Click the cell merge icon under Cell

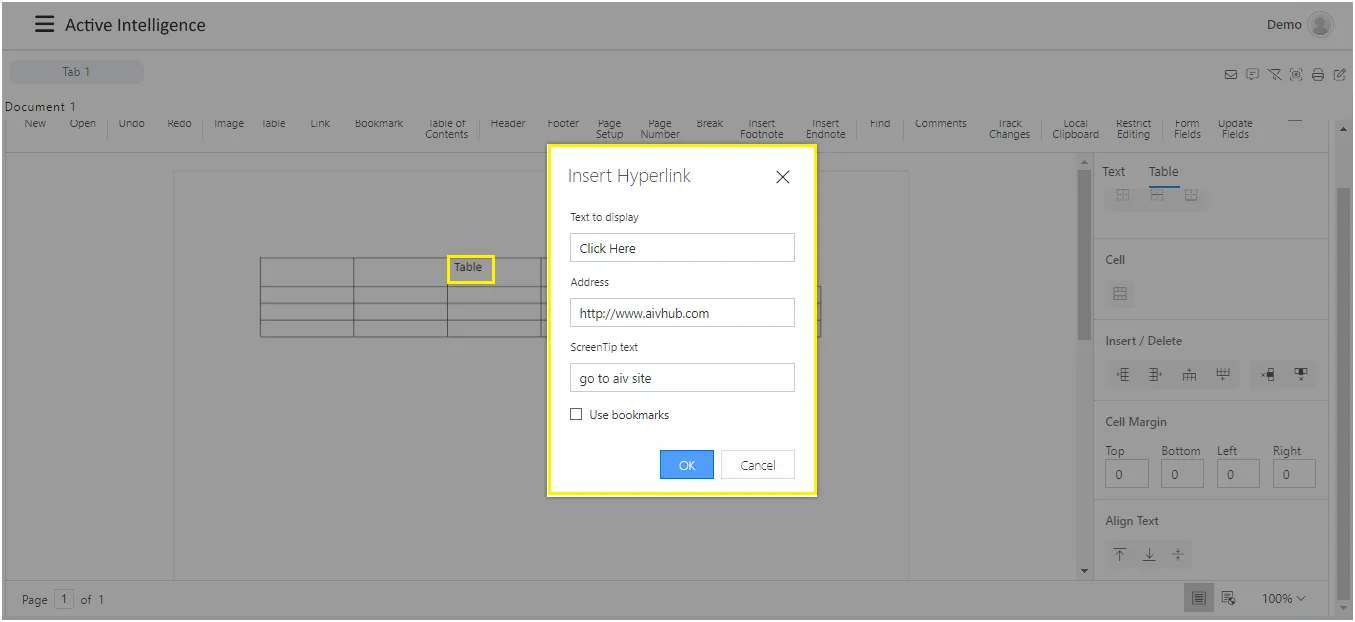point(1120,293)
